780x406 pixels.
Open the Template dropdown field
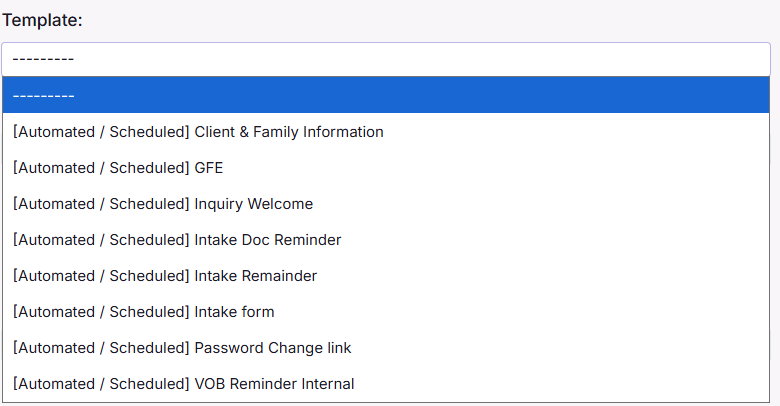click(x=385, y=59)
